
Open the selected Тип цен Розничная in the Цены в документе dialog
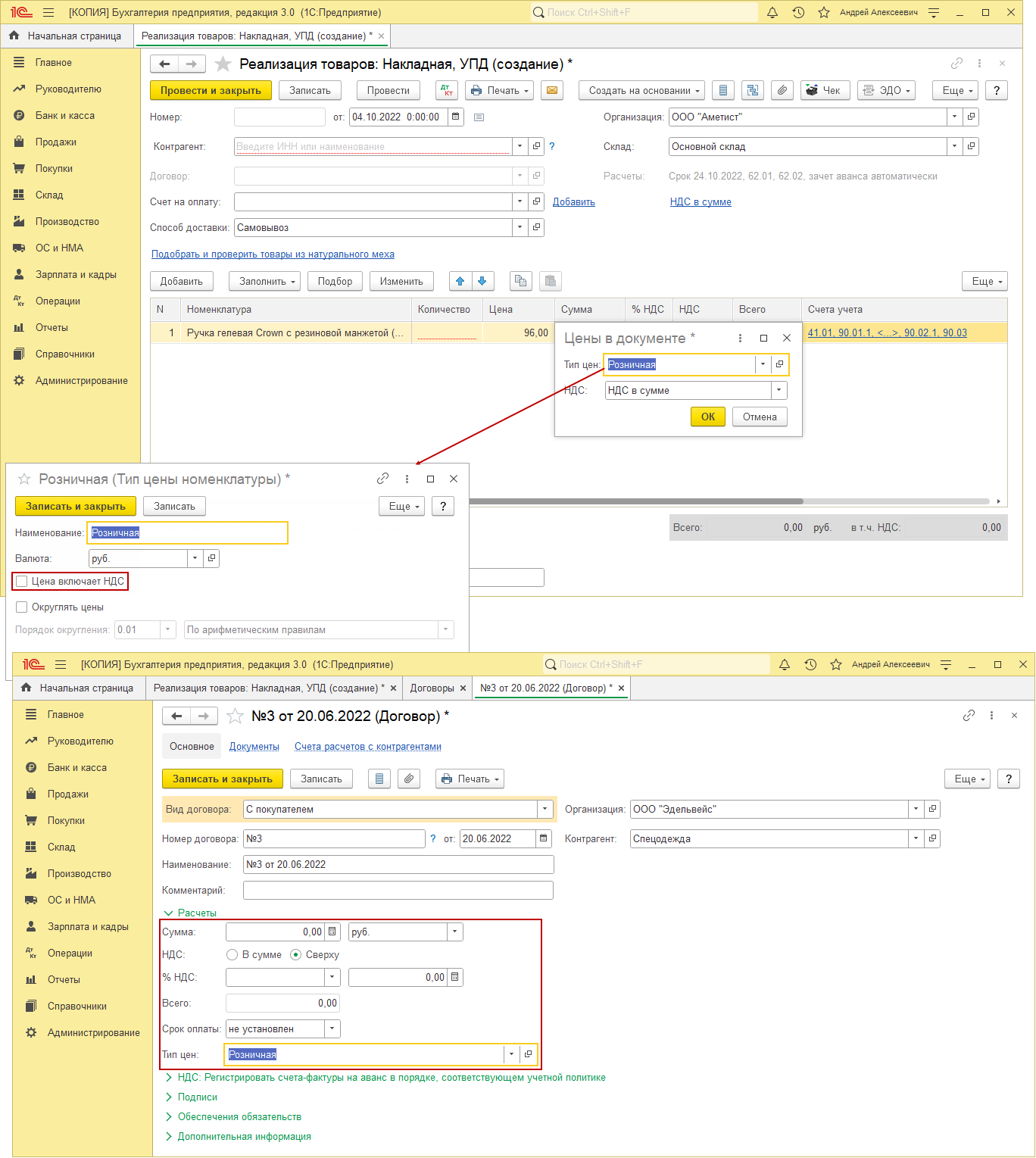pos(779,364)
